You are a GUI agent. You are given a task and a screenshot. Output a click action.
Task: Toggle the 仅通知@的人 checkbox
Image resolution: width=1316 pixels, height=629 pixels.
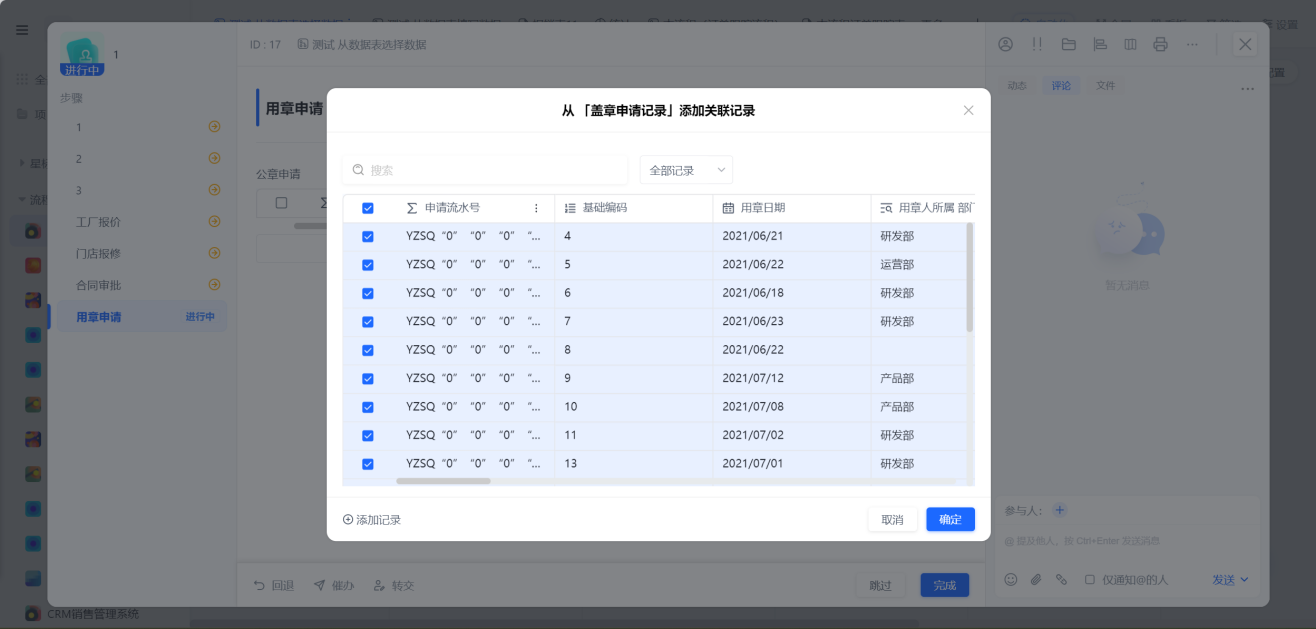coord(1090,579)
